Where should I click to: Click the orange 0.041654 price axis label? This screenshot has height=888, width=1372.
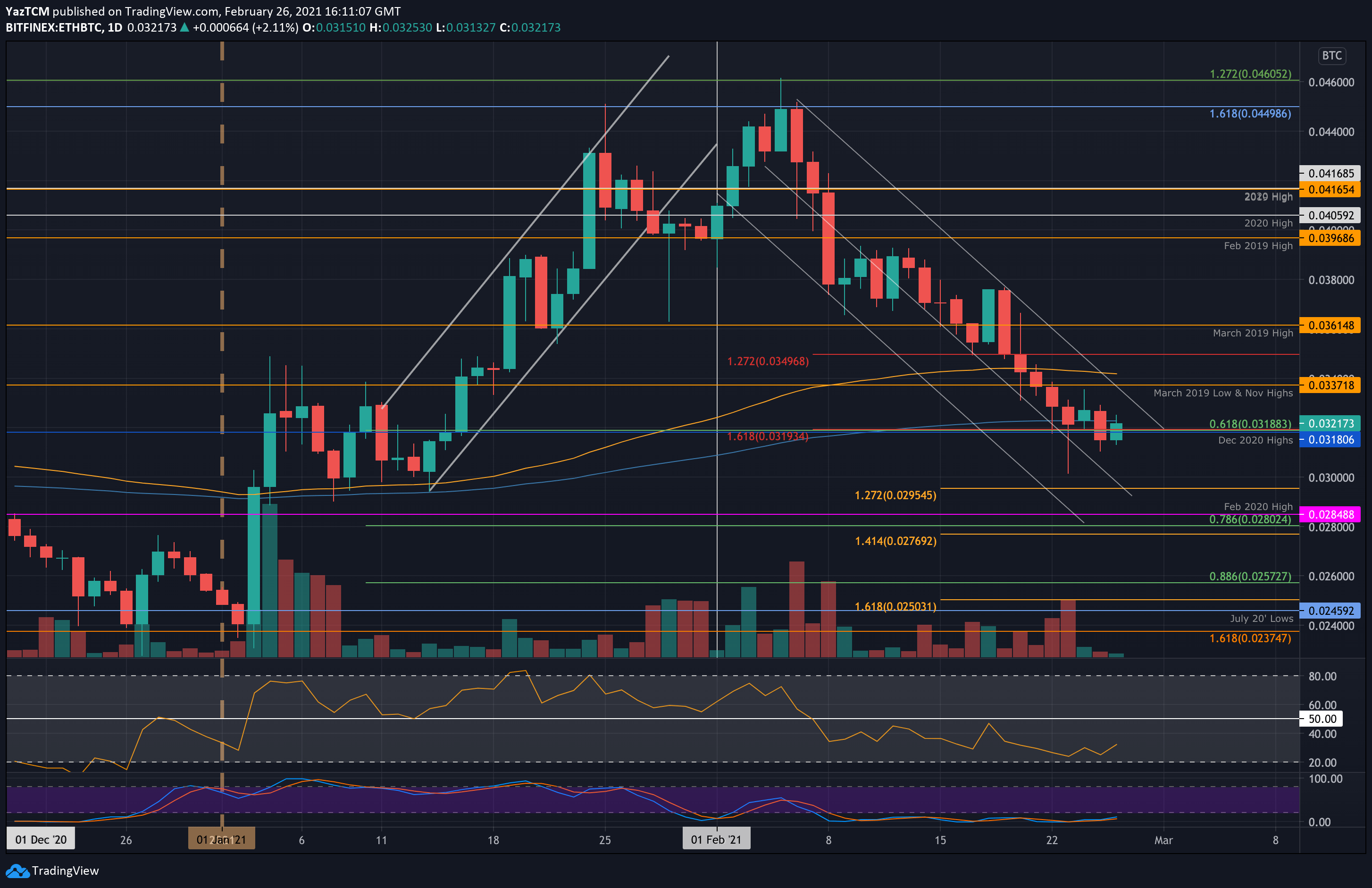click(1330, 189)
